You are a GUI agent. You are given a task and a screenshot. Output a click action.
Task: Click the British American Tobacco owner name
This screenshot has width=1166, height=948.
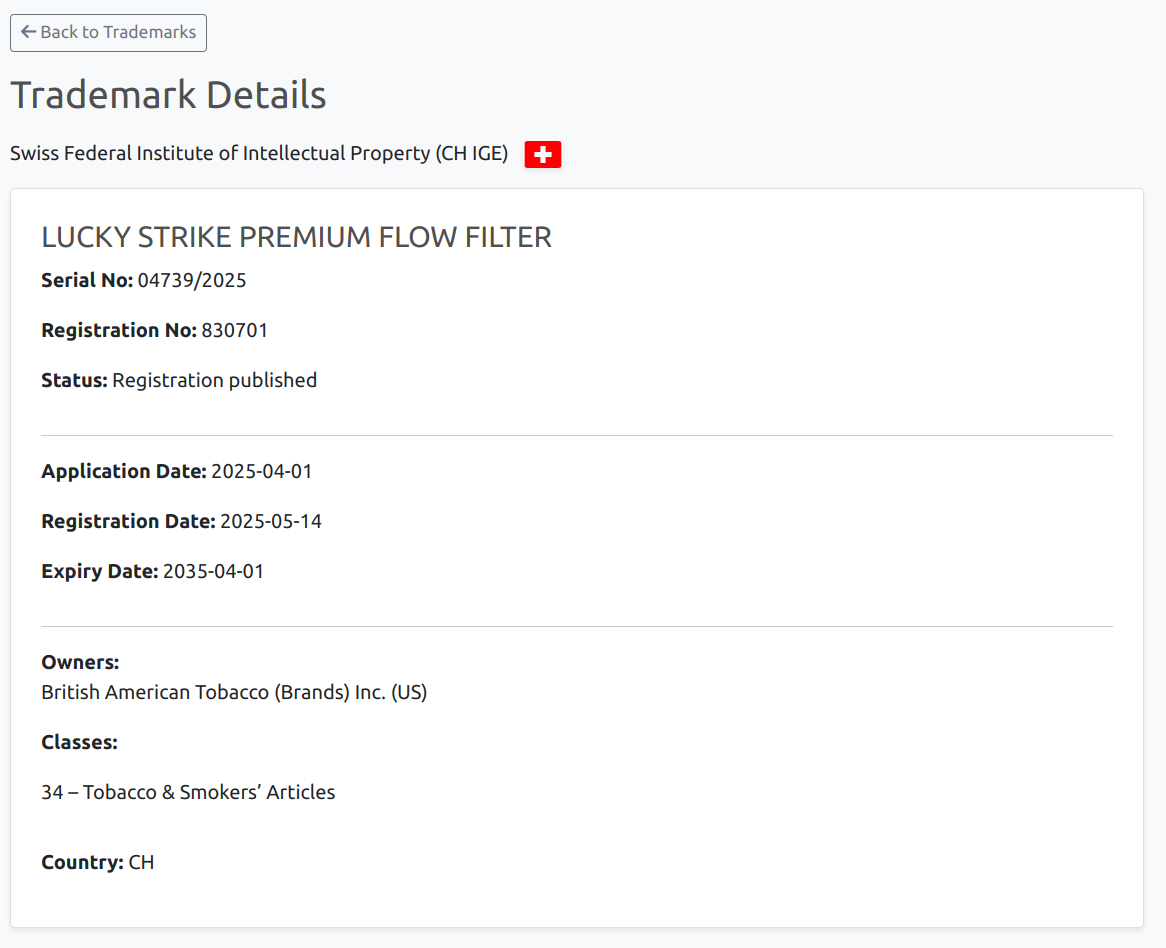pyautogui.click(x=234, y=692)
